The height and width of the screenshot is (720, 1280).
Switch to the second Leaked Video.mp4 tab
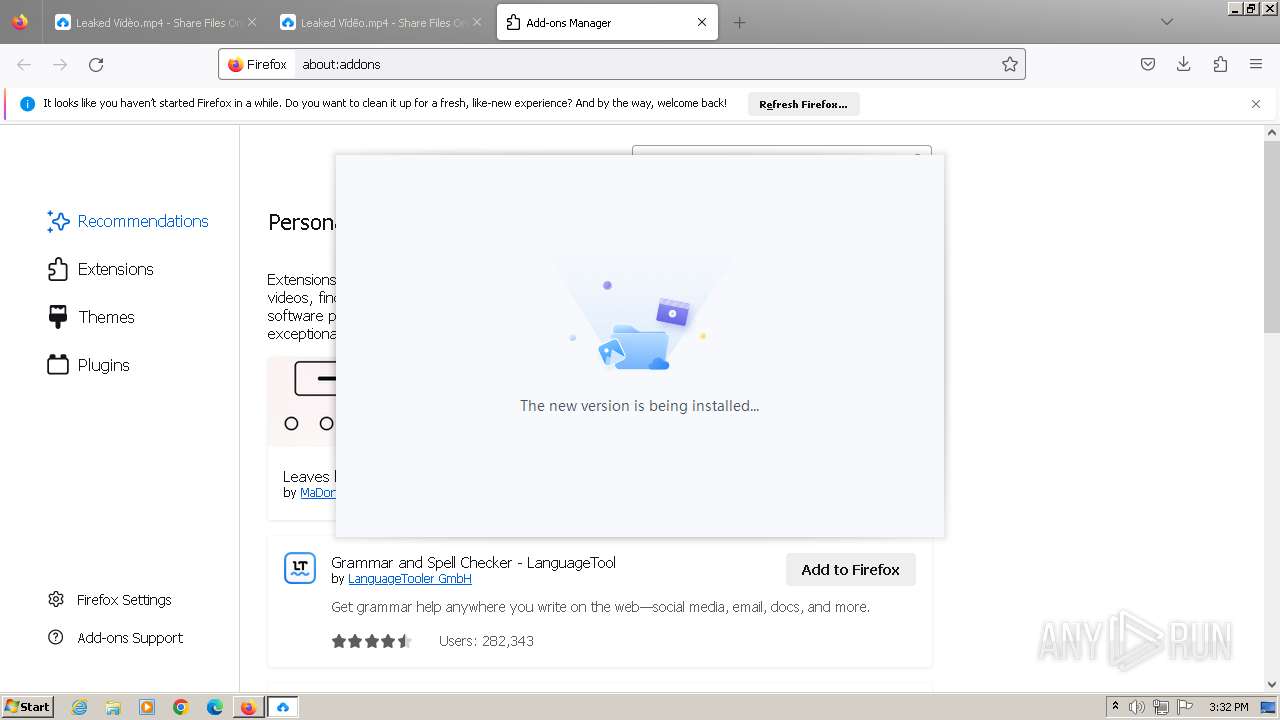[375, 22]
